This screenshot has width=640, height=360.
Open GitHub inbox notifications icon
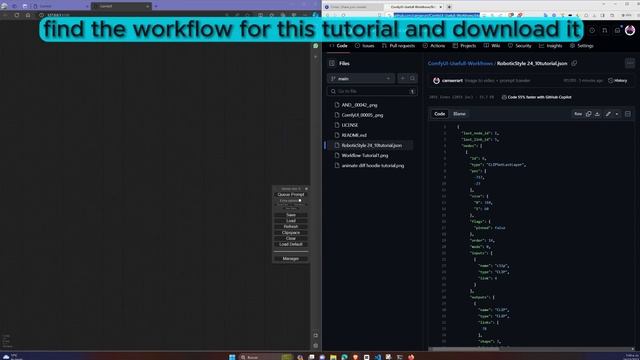coord(617,30)
